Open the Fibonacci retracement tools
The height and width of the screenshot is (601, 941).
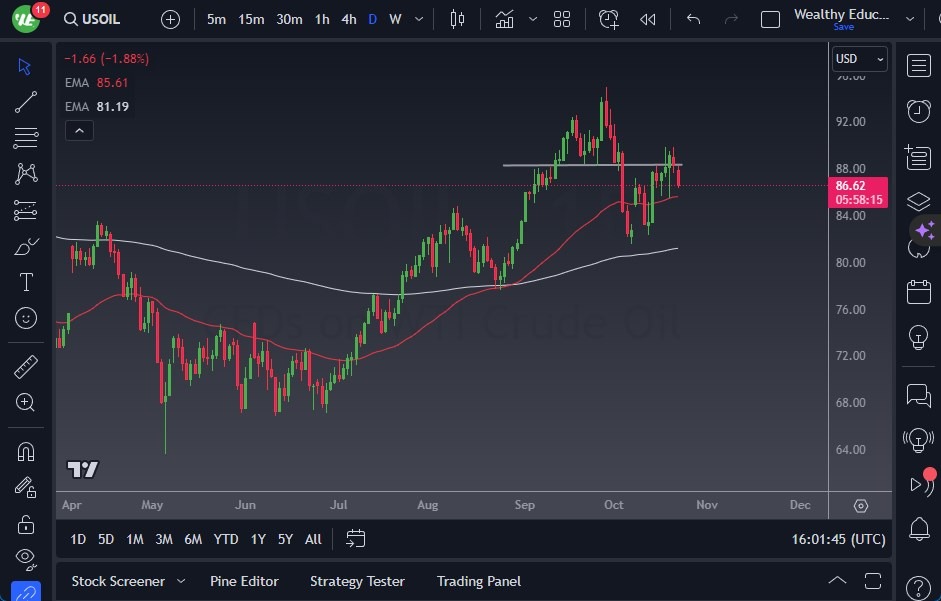pos(25,138)
